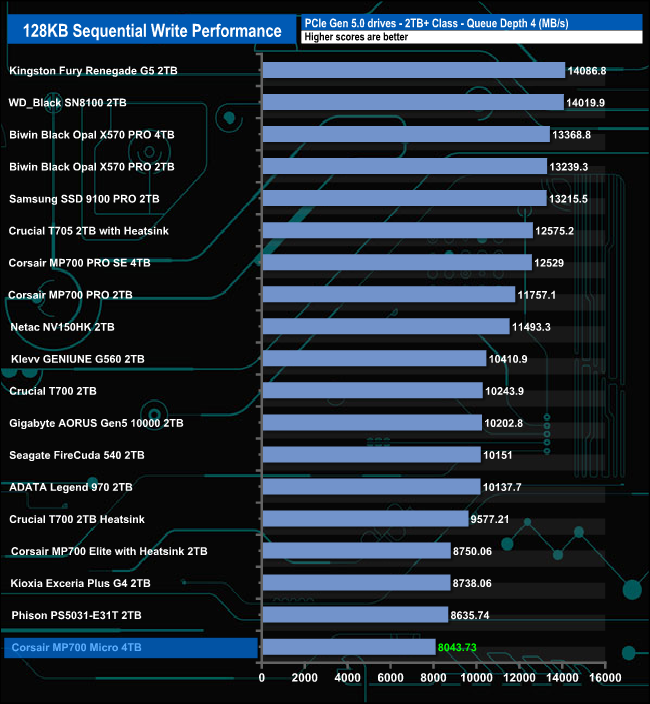Click the '6000' x-axis label
650x704 pixels.
pyautogui.click(x=390, y=678)
